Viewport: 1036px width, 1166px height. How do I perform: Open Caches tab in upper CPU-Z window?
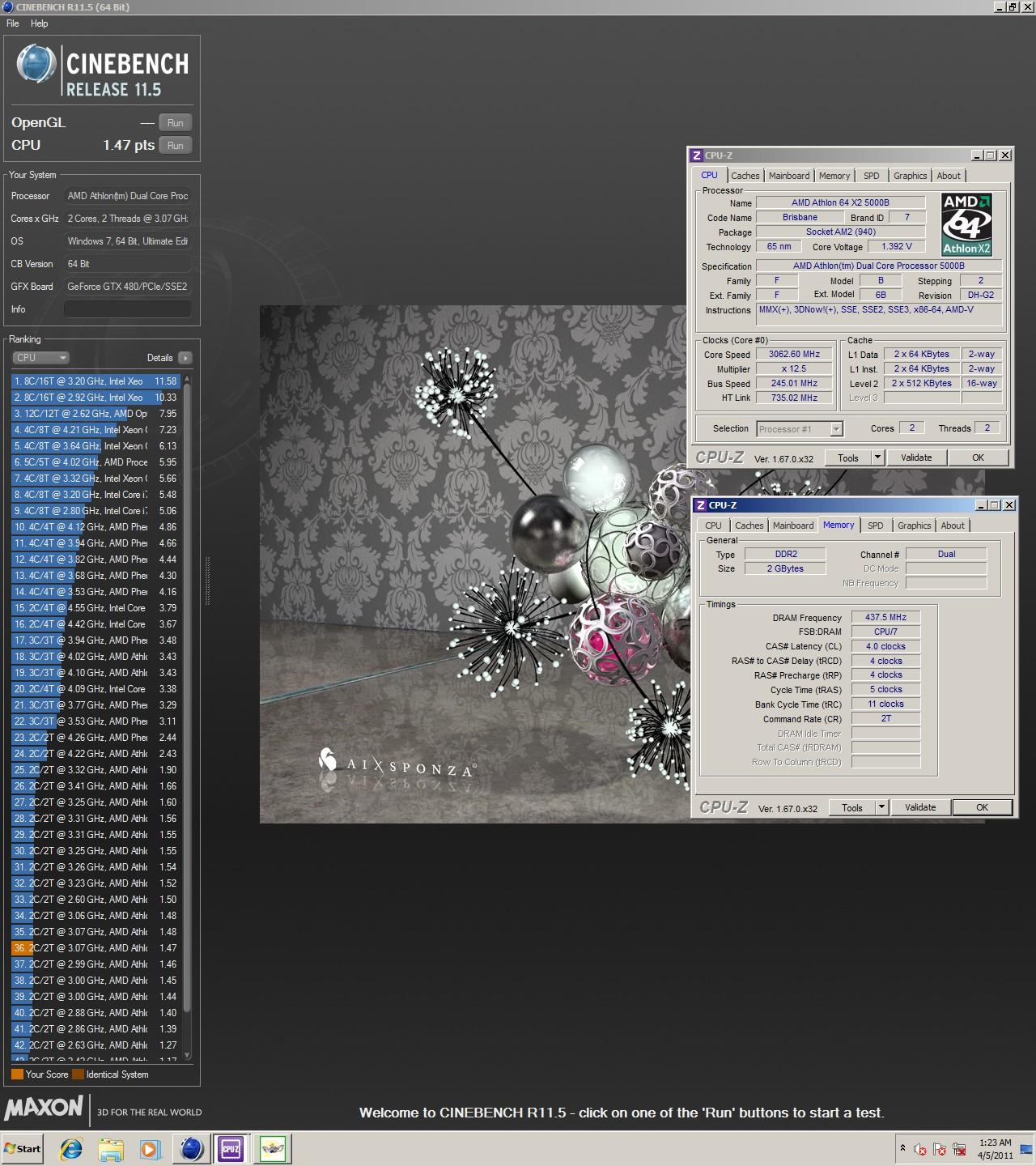(745, 176)
